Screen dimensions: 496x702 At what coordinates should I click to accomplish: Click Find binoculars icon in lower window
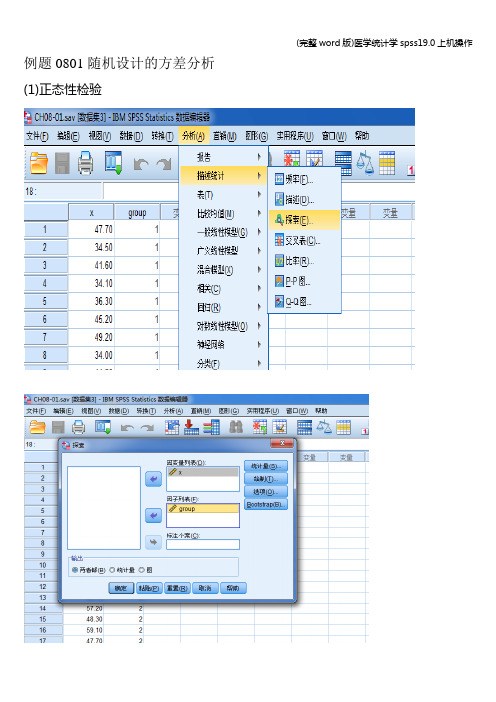(236, 427)
